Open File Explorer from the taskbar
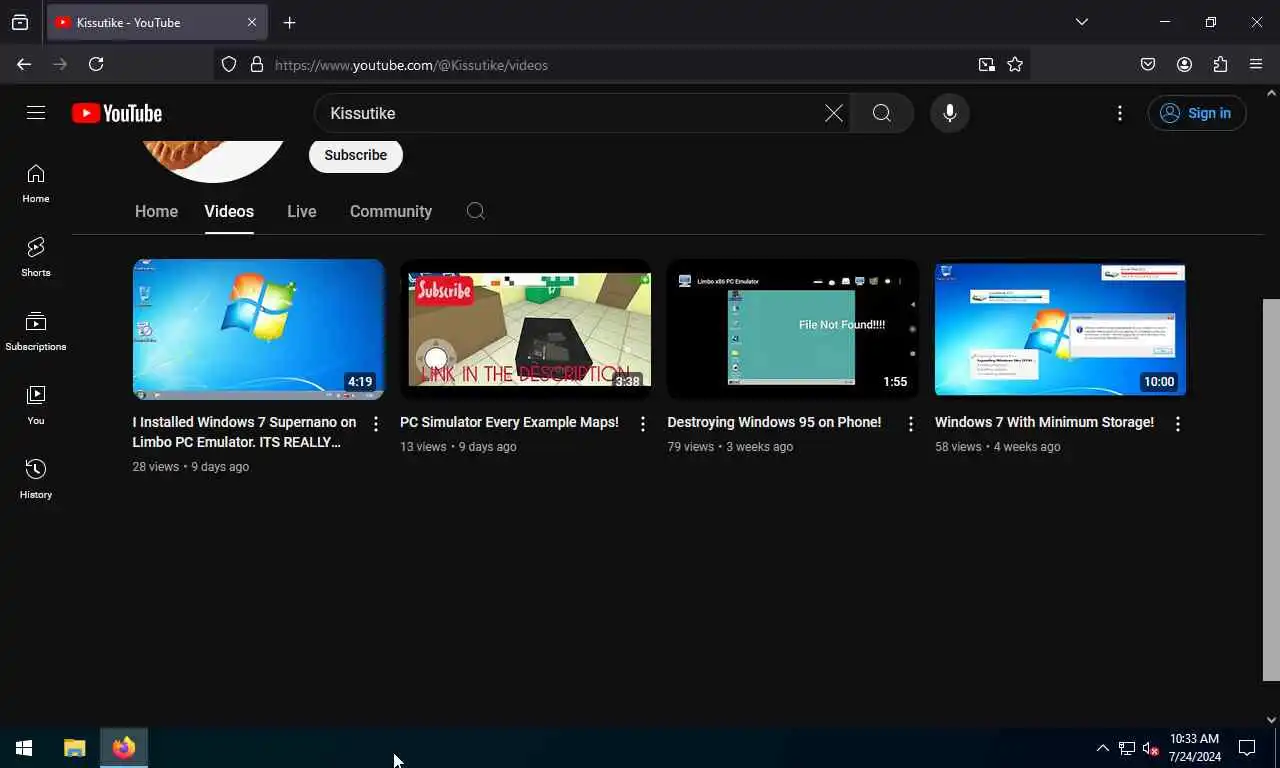 tap(75, 748)
